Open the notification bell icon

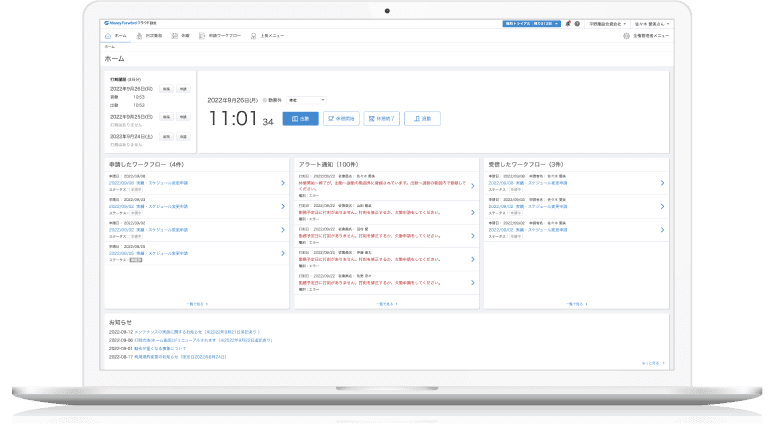[x=568, y=23]
